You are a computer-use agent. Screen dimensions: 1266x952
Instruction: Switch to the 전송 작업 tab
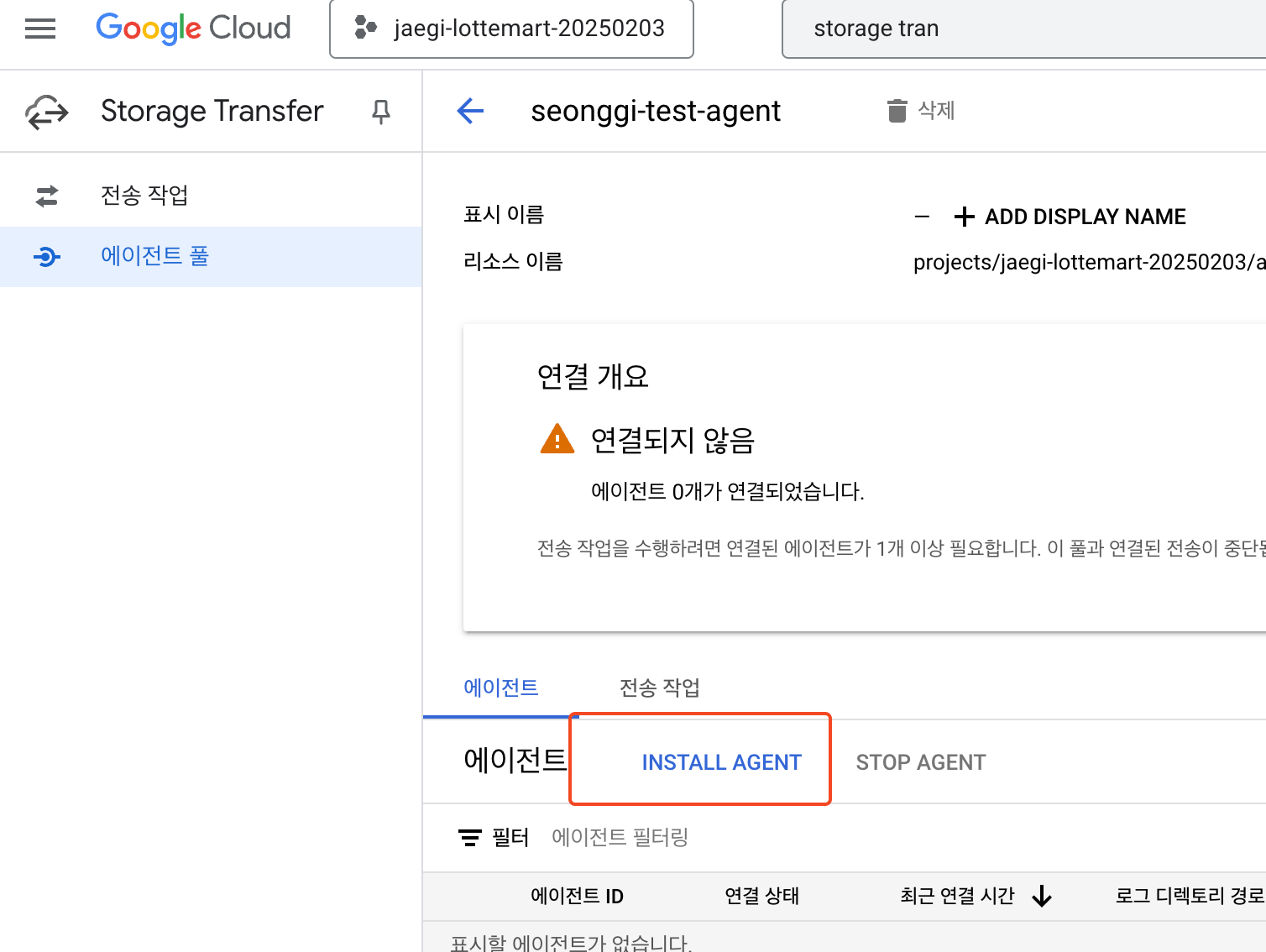click(x=660, y=688)
